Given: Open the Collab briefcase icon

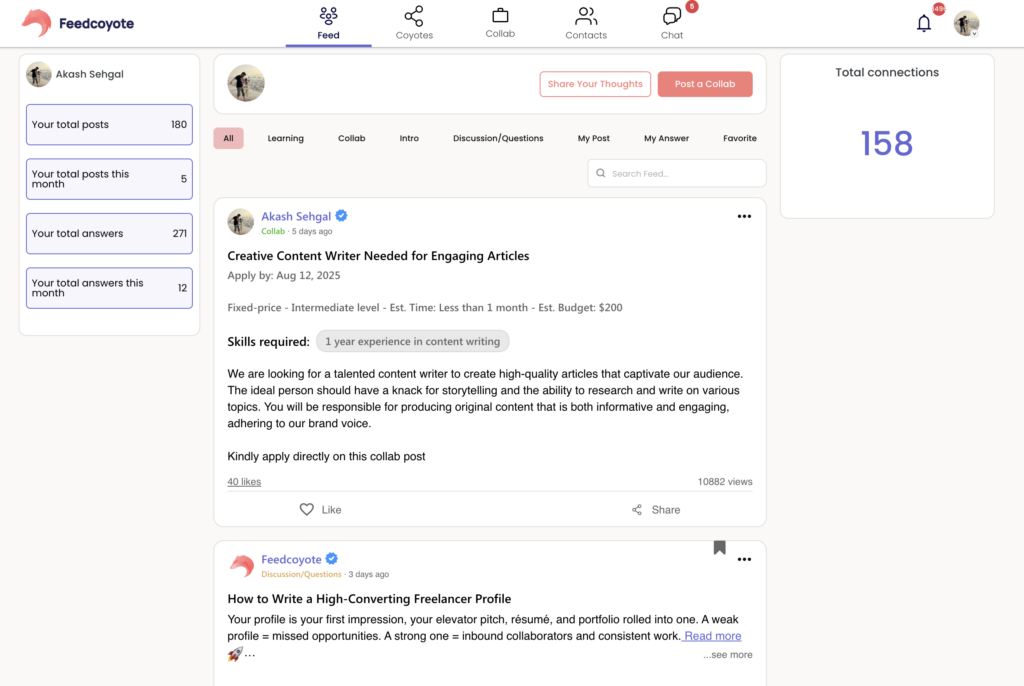Looking at the screenshot, I should [x=500, y=15].
